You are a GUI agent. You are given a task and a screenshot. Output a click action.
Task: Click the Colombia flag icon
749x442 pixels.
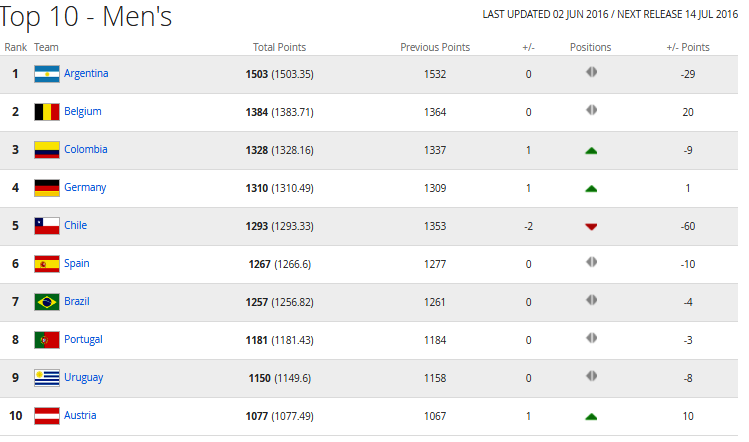[47, 150]
